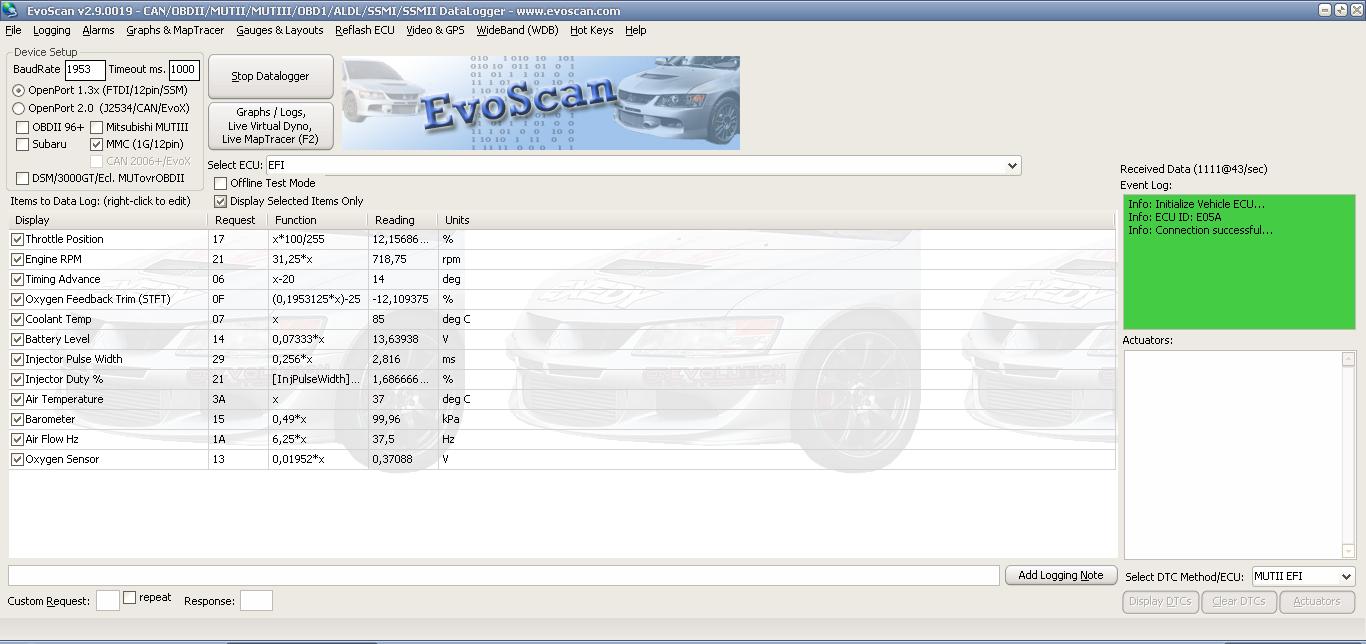This screenshot has width=1366, height=644.
Task: Expand the Select ECU dropdown
Action: tap(1012, 166)
